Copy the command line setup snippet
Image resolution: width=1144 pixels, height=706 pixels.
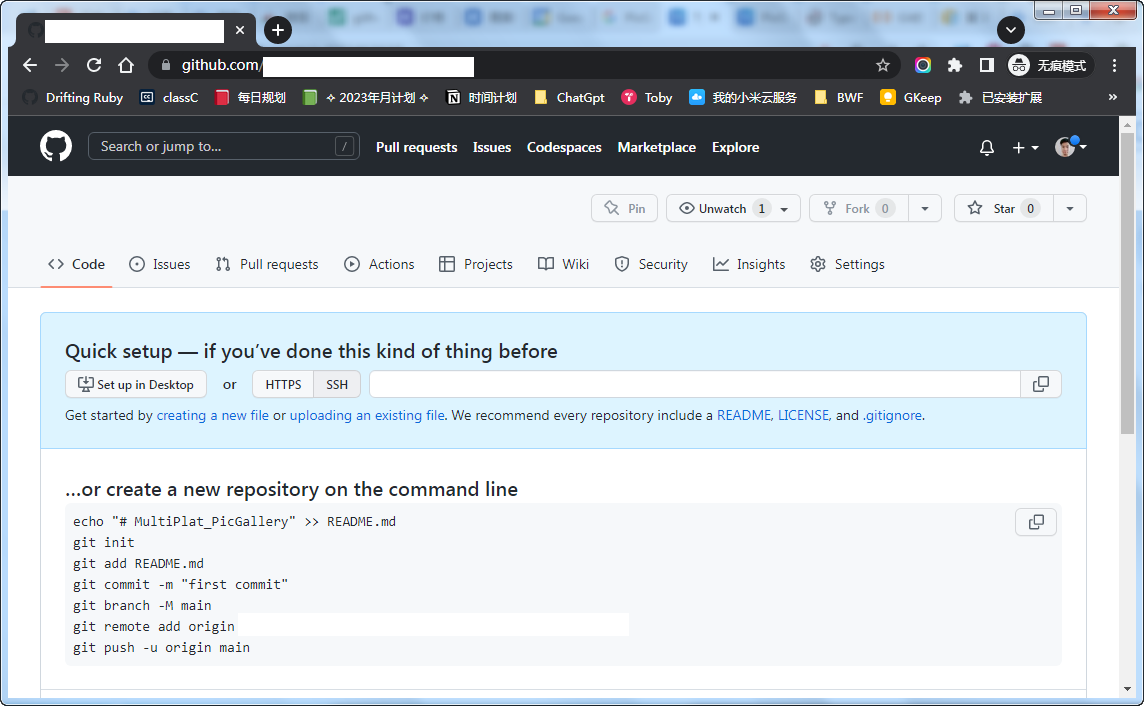click(1036, 522)
